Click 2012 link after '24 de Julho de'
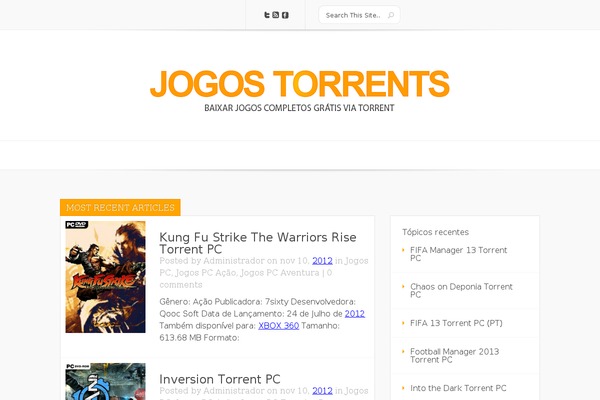Image resolution: width=600 pixels, height=400 pixels. 355,313
